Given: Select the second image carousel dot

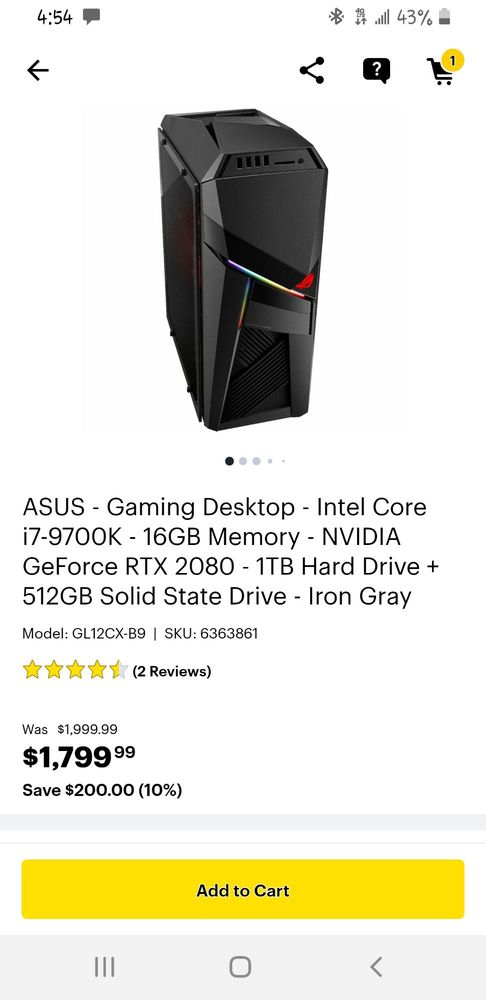Looking at the screenshot, I should pos(243,461).
